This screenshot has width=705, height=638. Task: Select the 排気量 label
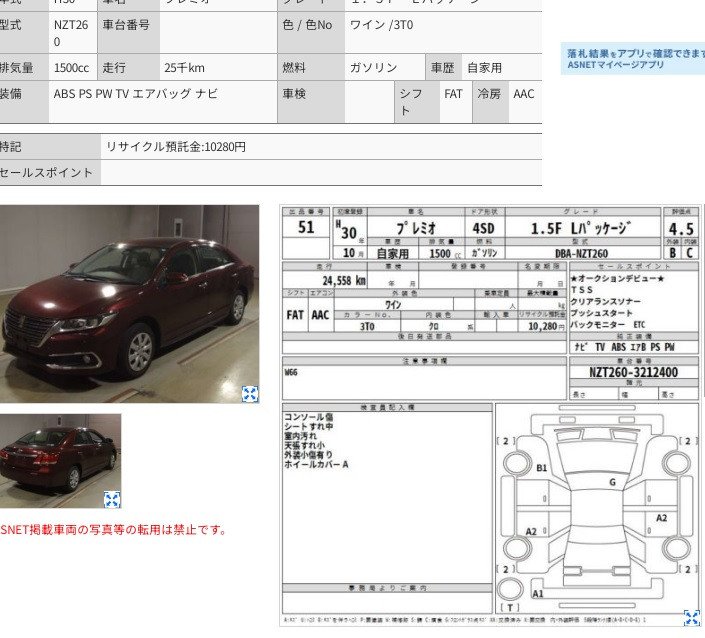[16, 68]
